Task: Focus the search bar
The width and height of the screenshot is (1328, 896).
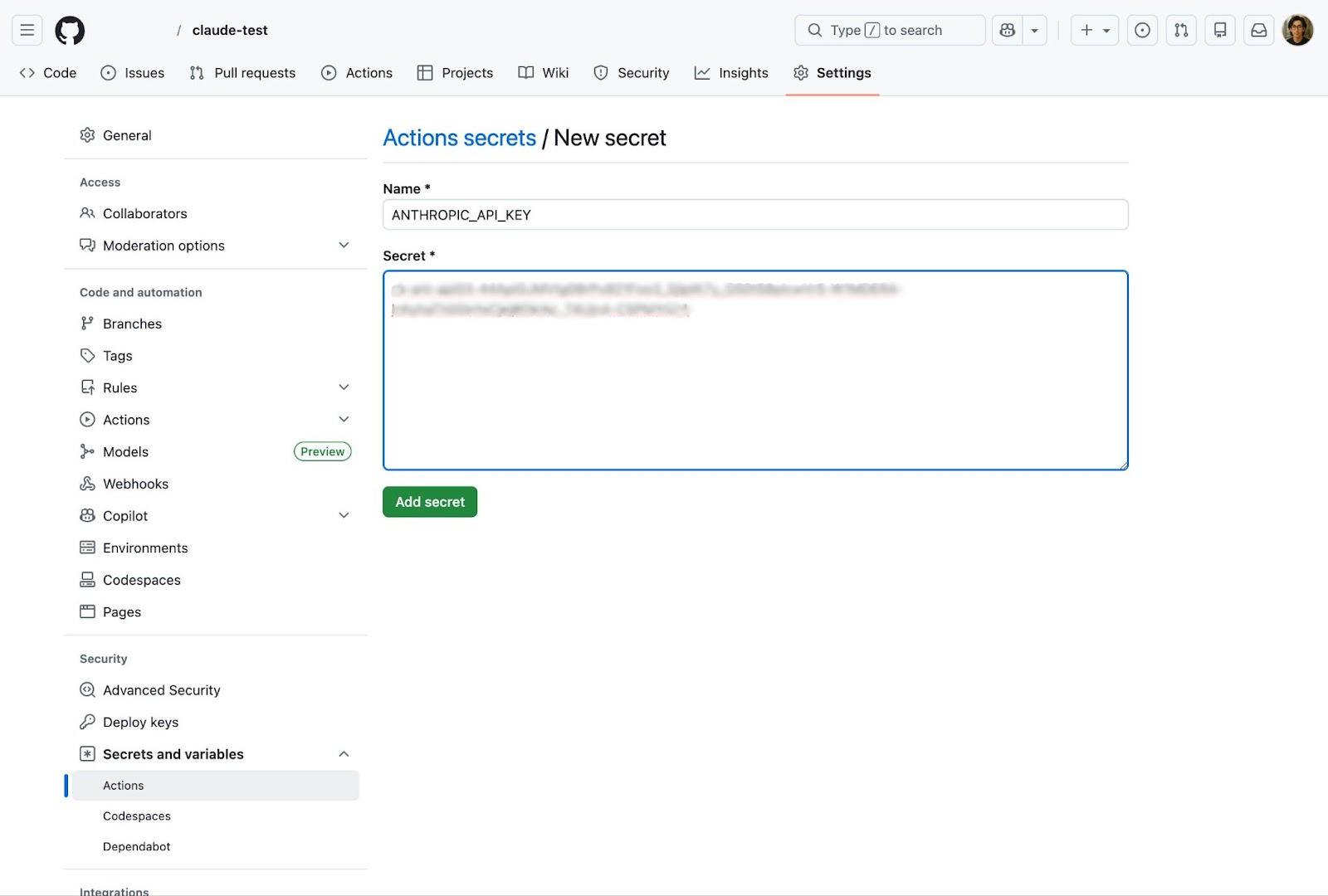Action: (889, 30)
